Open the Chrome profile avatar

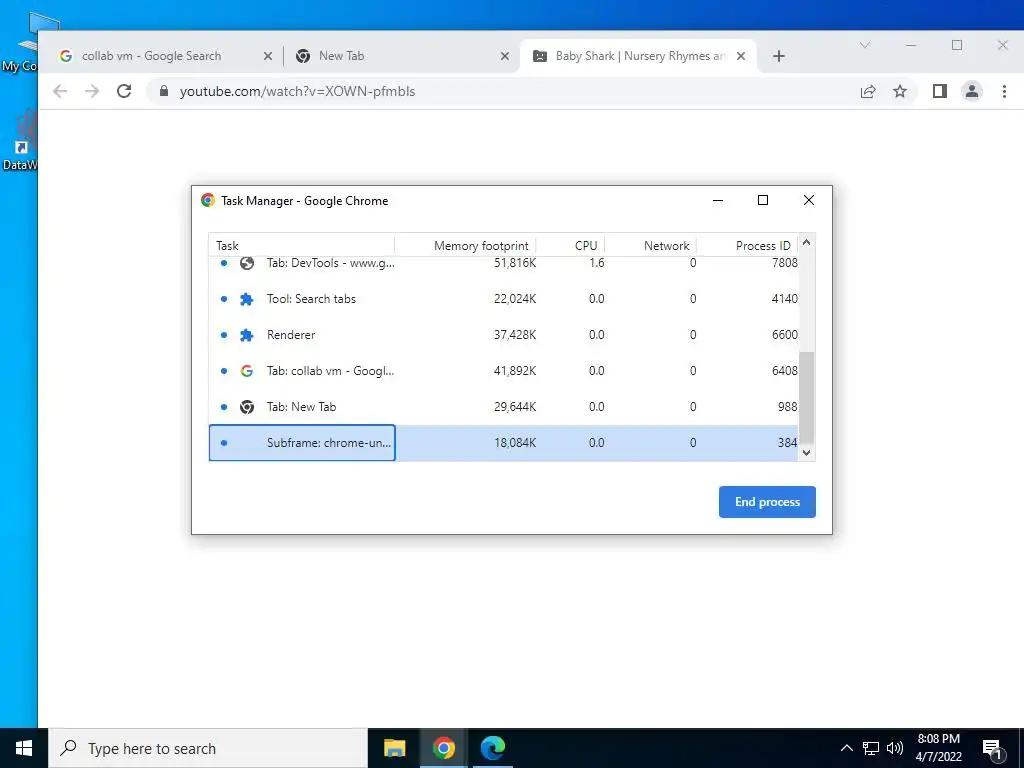point(972,91)
